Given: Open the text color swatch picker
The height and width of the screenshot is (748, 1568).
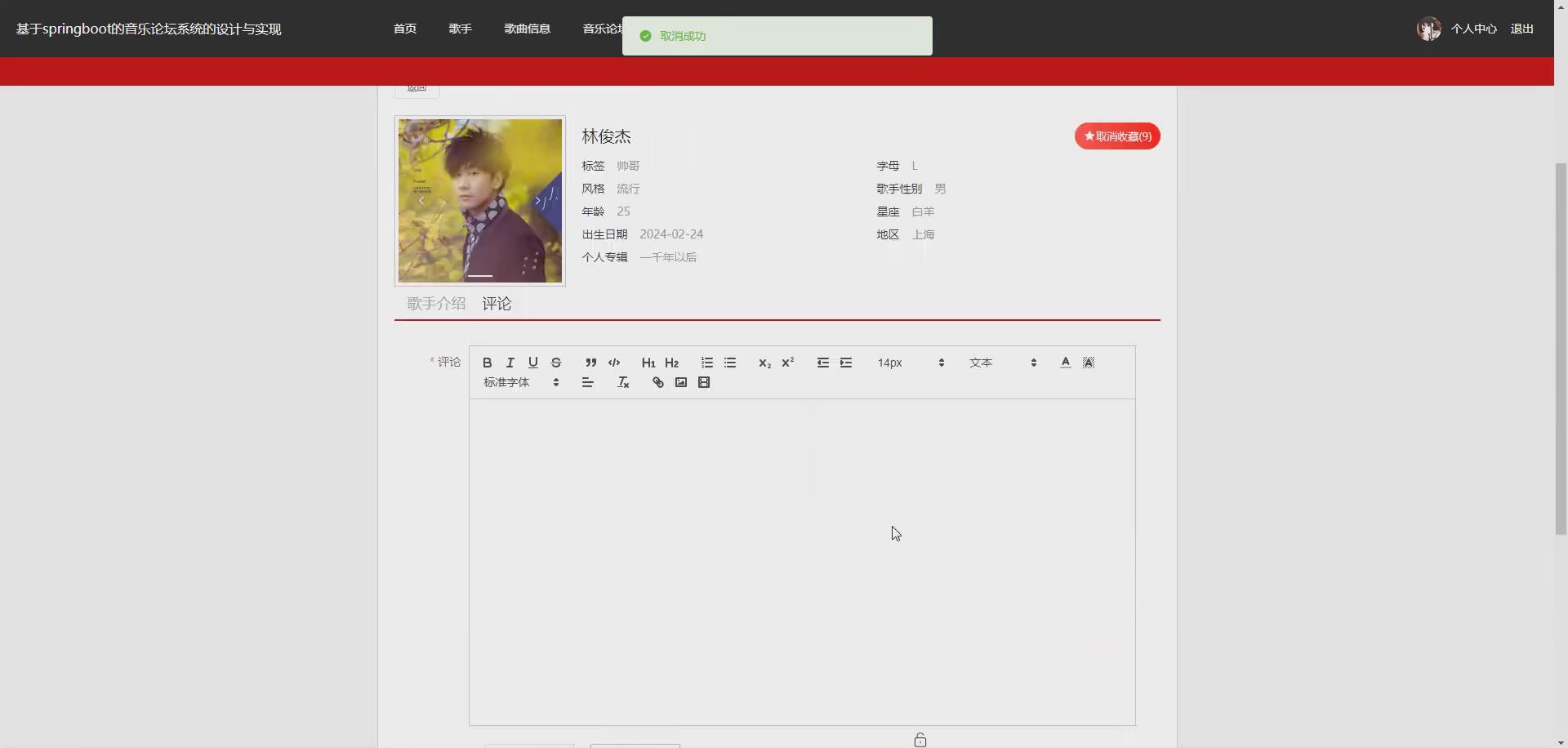Looking at the screenshot, I should [x=1065, y=363].
